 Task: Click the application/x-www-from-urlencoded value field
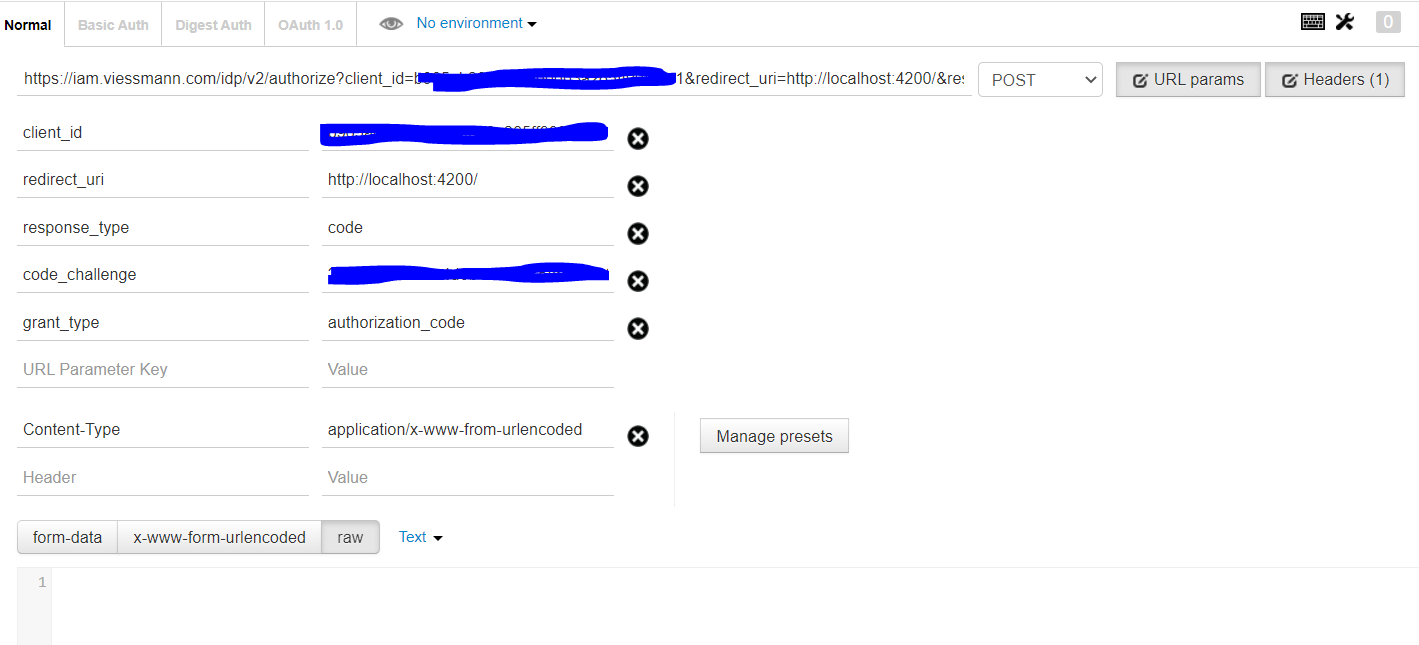point(468,430)
